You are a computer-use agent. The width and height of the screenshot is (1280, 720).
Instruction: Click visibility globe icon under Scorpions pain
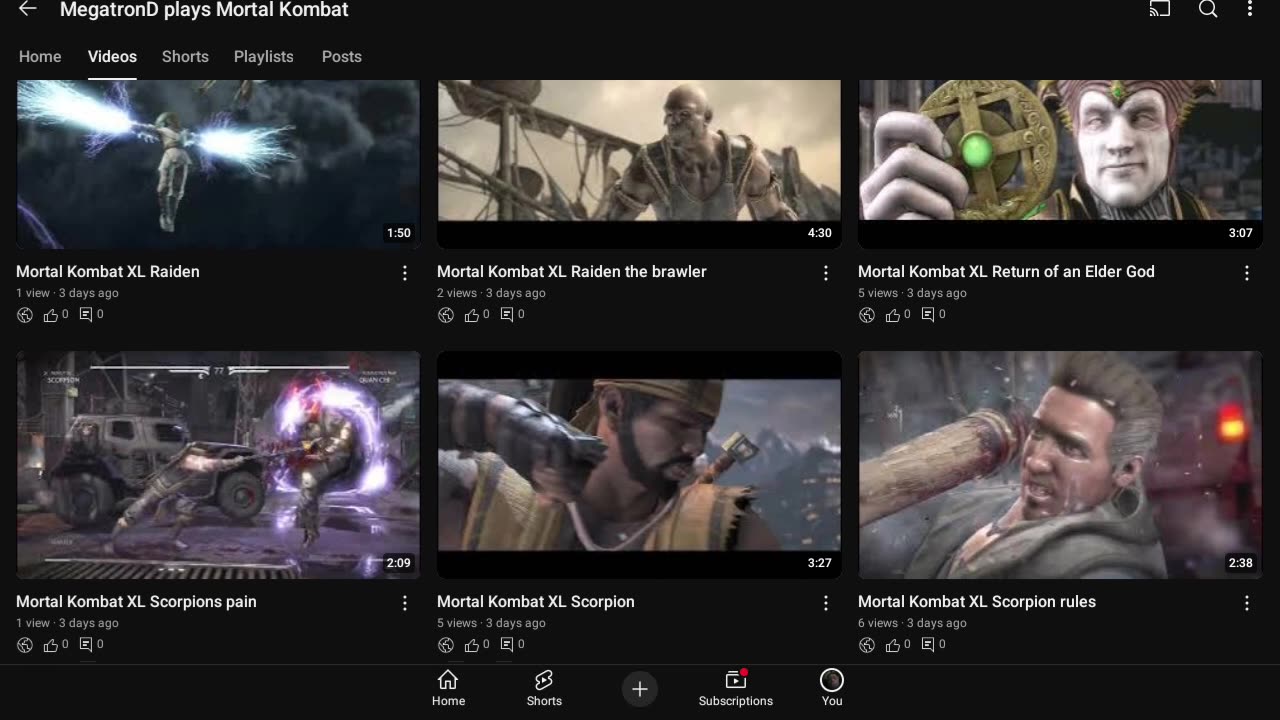(25, 645)
